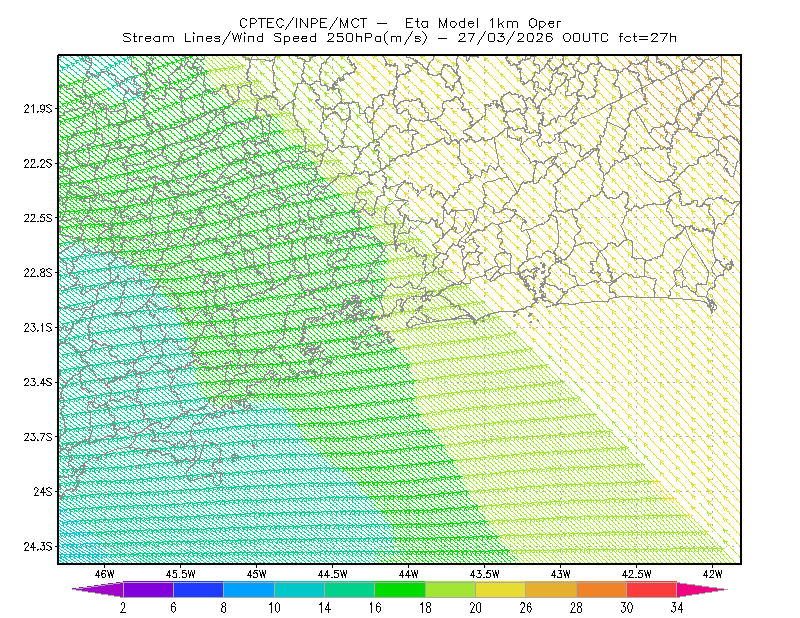Pick the teal-green swatch between 14 and 16
Screen dimensions: 800x618
click(x=349, y=589)
